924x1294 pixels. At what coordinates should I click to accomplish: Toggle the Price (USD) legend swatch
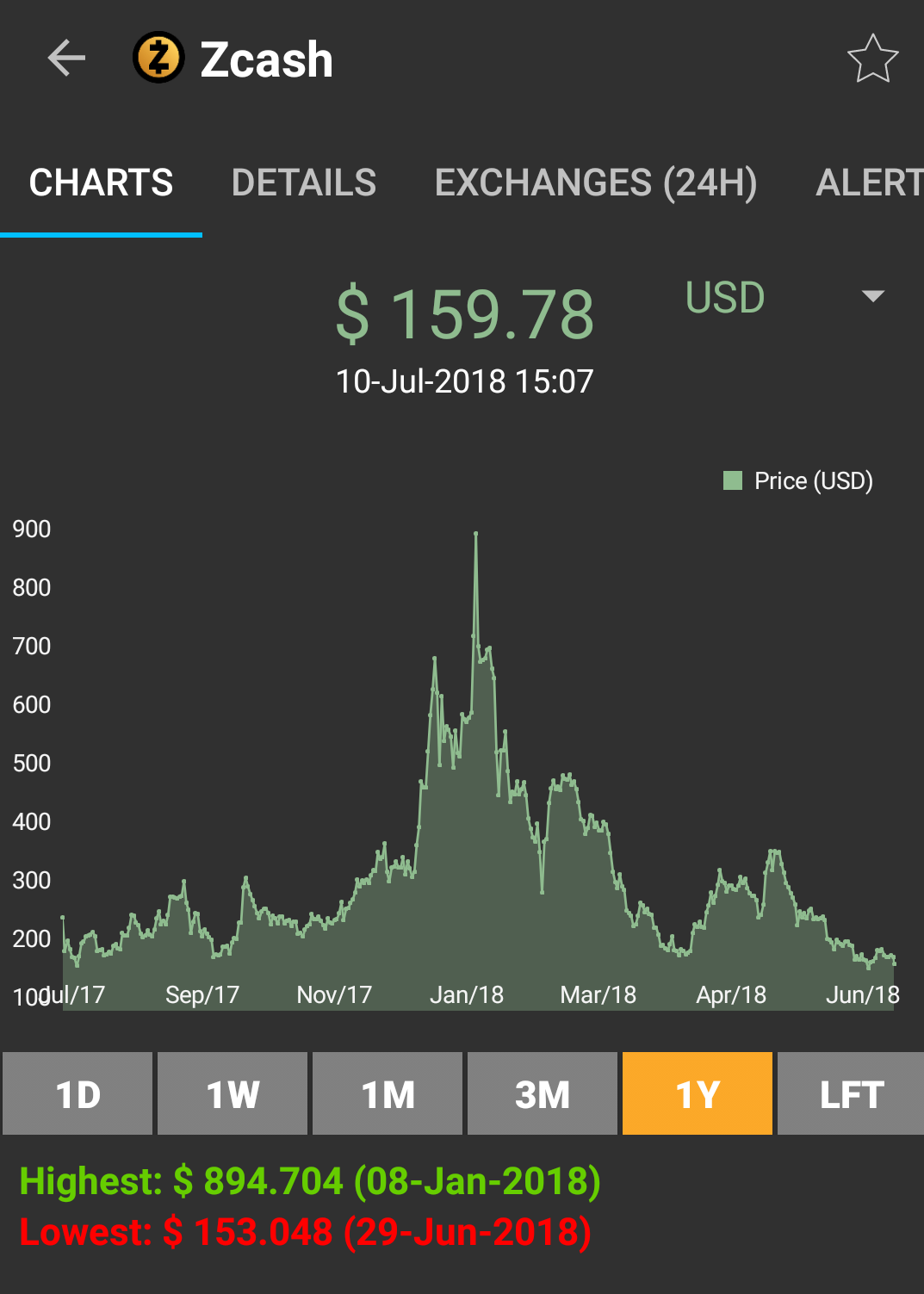[733, 480]
